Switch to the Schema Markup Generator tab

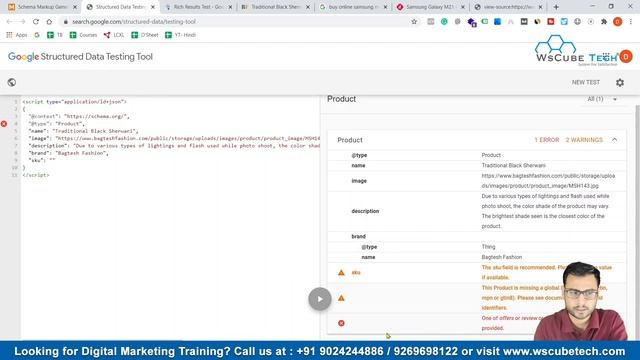(x=42, y=7)
